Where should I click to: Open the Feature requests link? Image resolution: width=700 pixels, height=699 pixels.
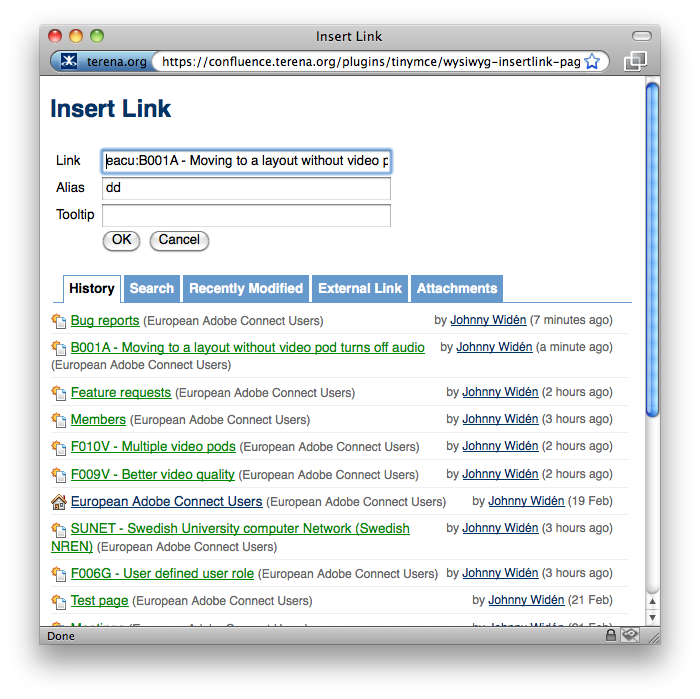coord(121,392)
